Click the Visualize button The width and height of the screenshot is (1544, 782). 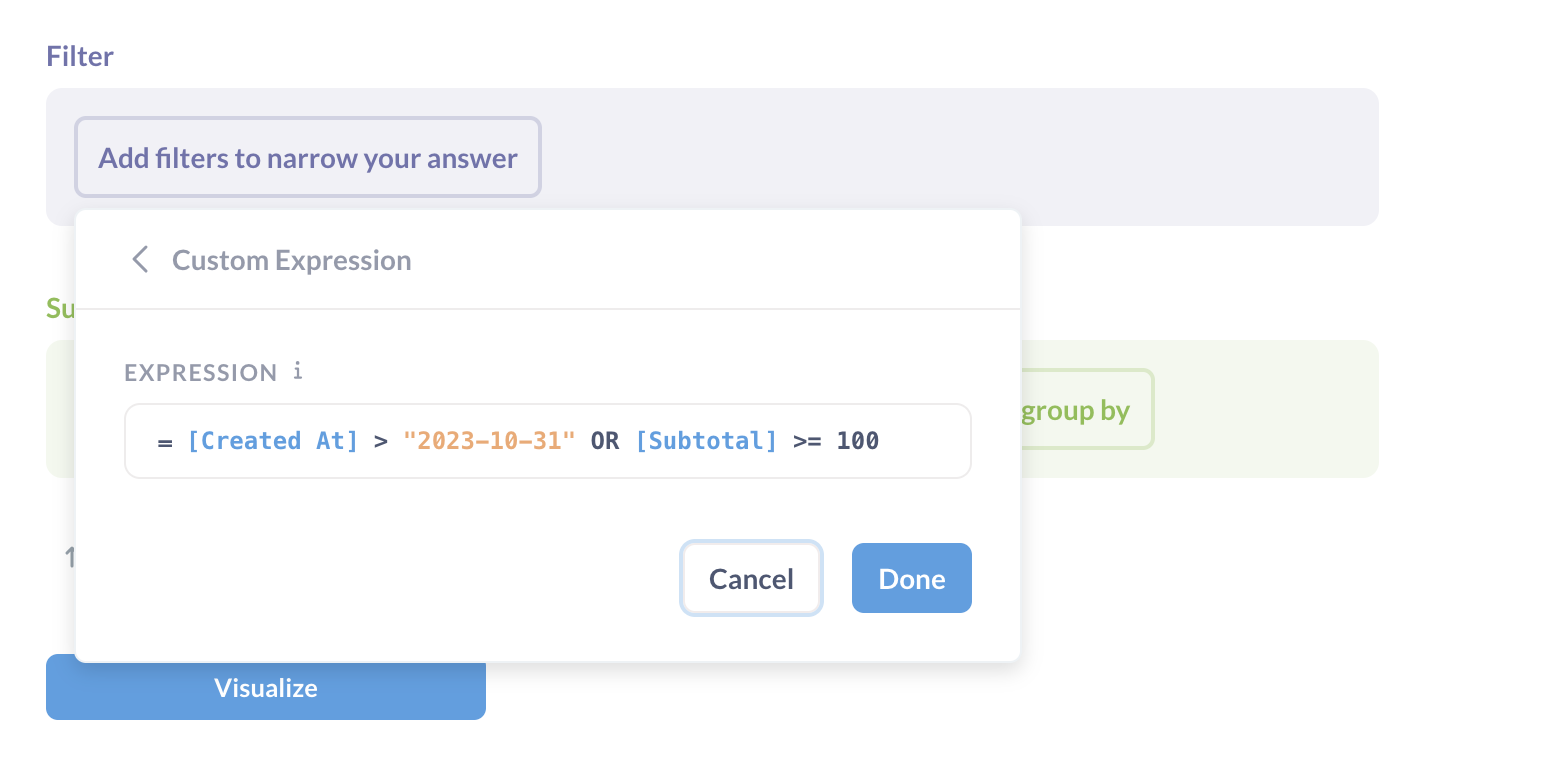pos(265,687)
